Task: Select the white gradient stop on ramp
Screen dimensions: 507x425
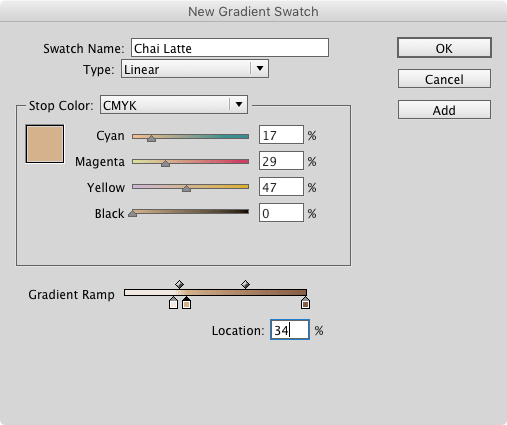Action: tap(173, 303)
